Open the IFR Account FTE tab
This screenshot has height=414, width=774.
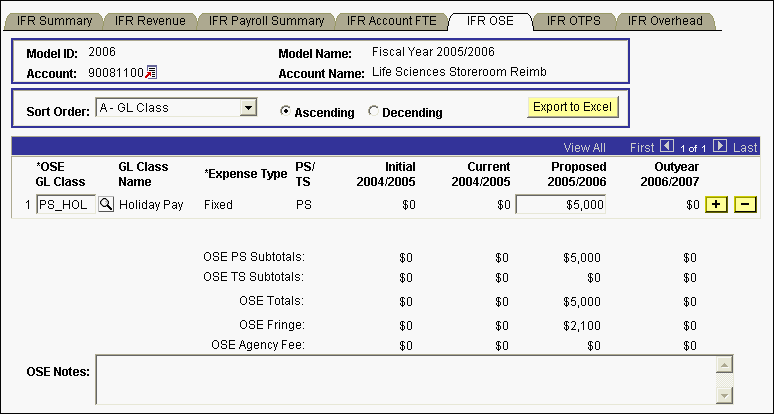(x=391, y=20)
